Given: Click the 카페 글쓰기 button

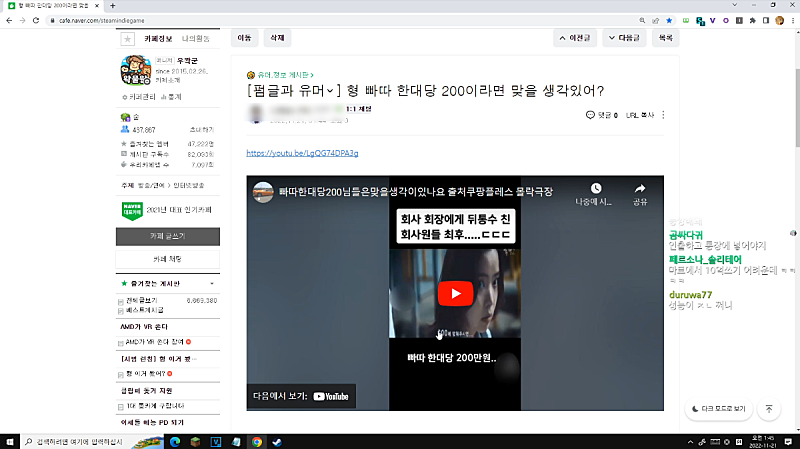Looking at the screenshot, I should (x=168, y=237).
